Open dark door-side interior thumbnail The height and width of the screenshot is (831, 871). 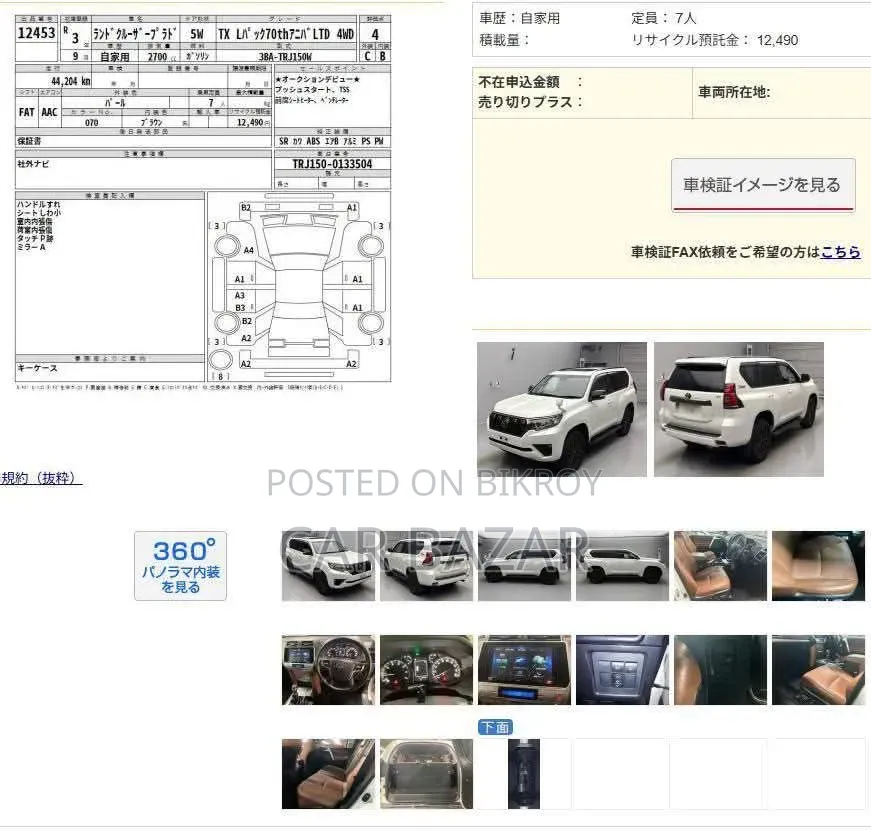pyautogui.click(x=720, y=670)
